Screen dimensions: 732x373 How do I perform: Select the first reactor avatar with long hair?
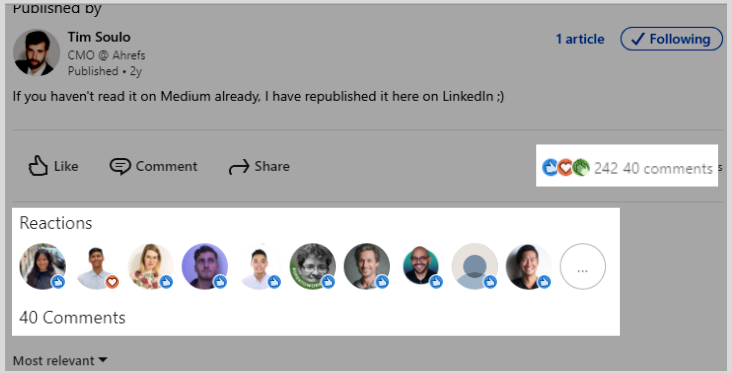coord(42,266)
